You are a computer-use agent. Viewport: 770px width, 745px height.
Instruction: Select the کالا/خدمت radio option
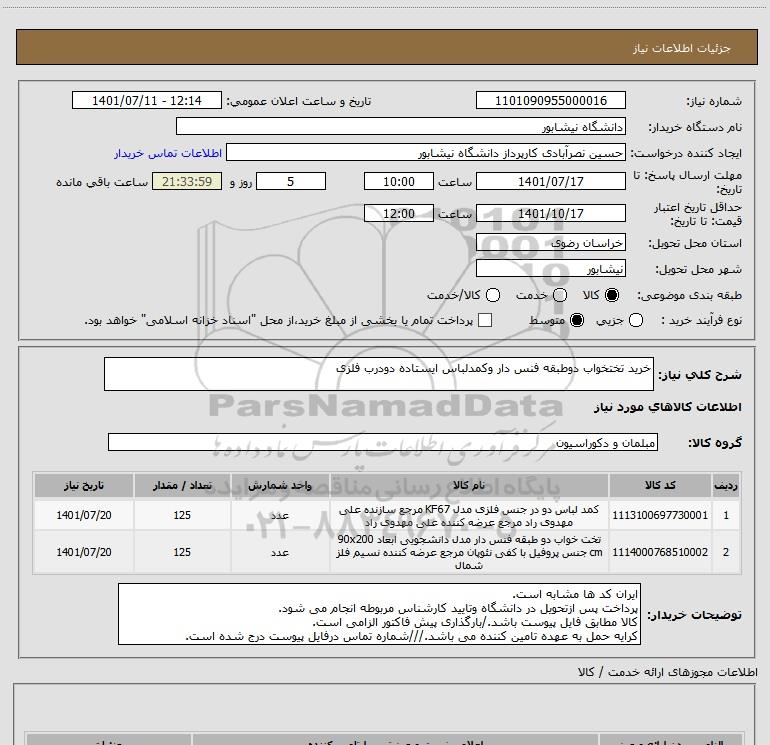click(x=493, y=295)
